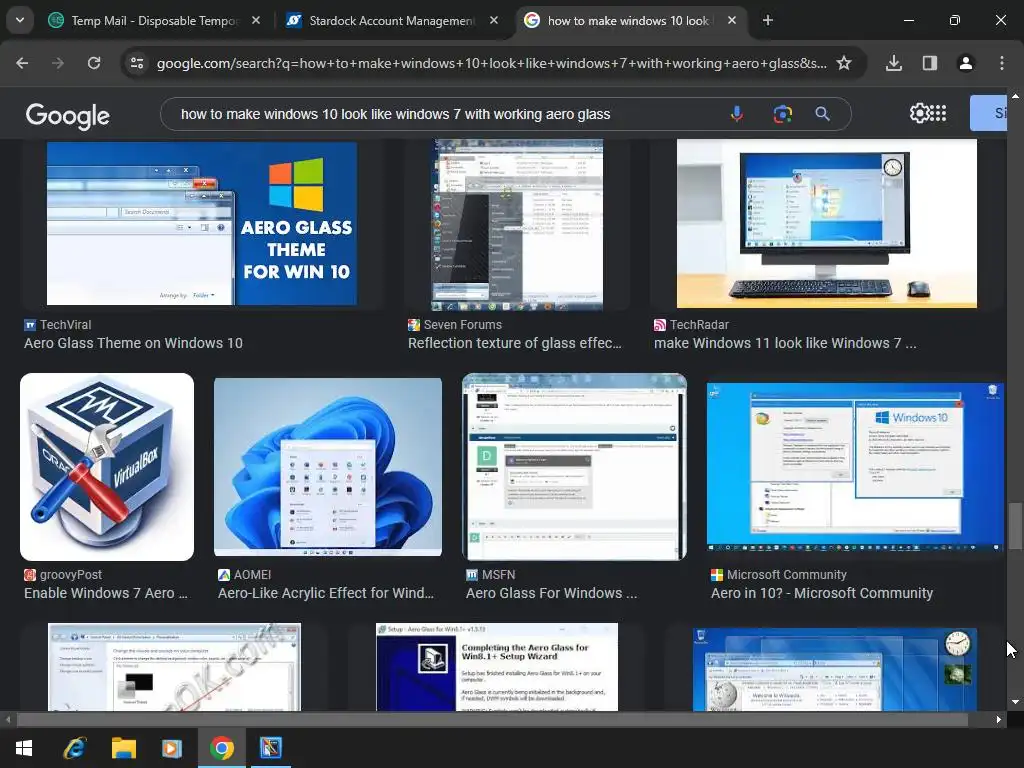Open the Chrome downloads icon
Image resolution: width=1024 pixels, height=768 pixels.
894,63
